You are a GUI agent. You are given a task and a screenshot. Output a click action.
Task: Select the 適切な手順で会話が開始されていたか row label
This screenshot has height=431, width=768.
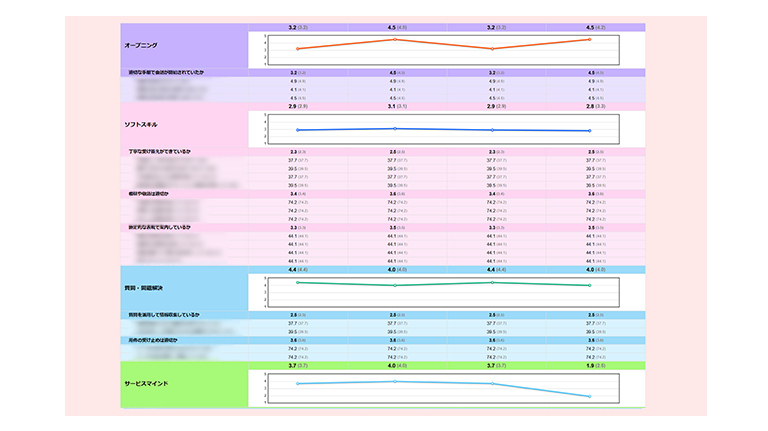(160, 73)
